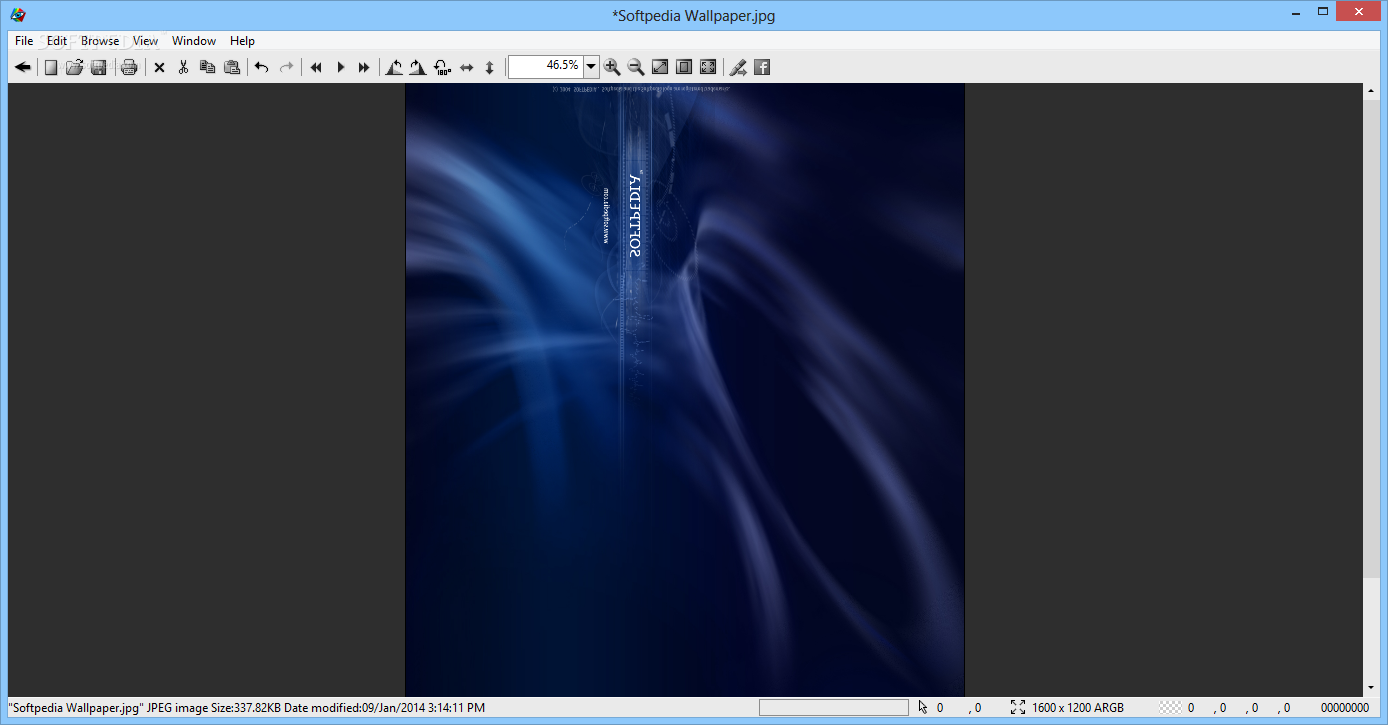Screen dimensions: 1388x725
Task: Print the current image
Action: tap(129, 67)
